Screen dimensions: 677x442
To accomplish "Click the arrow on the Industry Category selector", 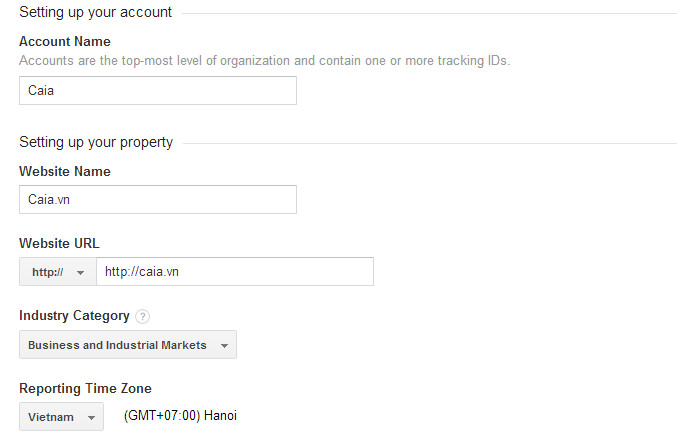I will click(224, 345).
